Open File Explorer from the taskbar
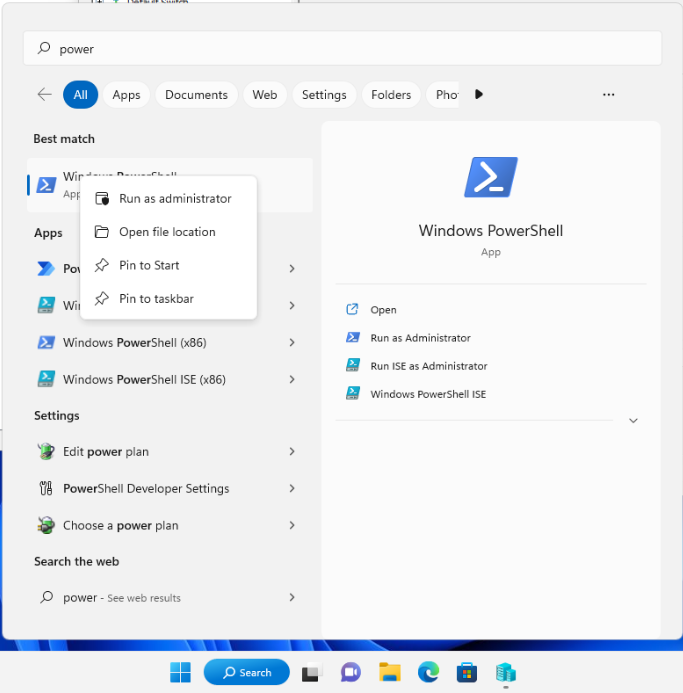This screenshot has width=683, height=693. point(389,672)
